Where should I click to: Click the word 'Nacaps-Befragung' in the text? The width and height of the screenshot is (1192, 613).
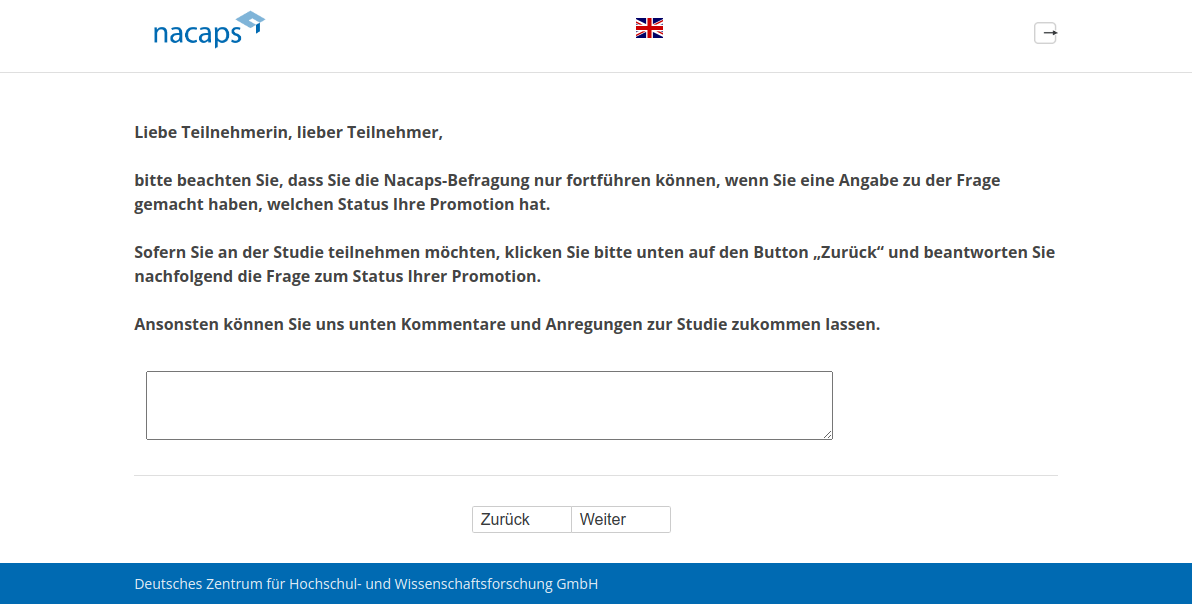click(449, 180)
